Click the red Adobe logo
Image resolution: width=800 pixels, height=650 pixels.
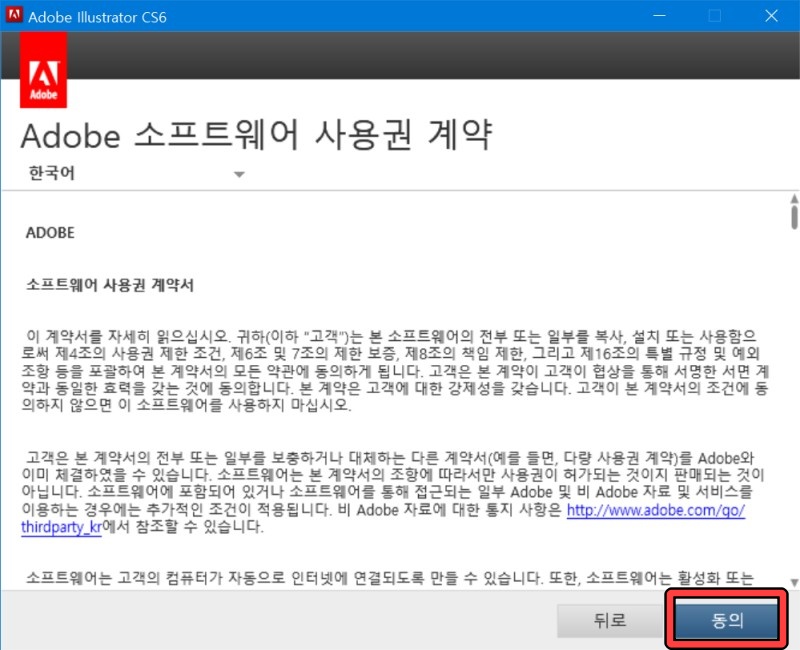point(44,69)
